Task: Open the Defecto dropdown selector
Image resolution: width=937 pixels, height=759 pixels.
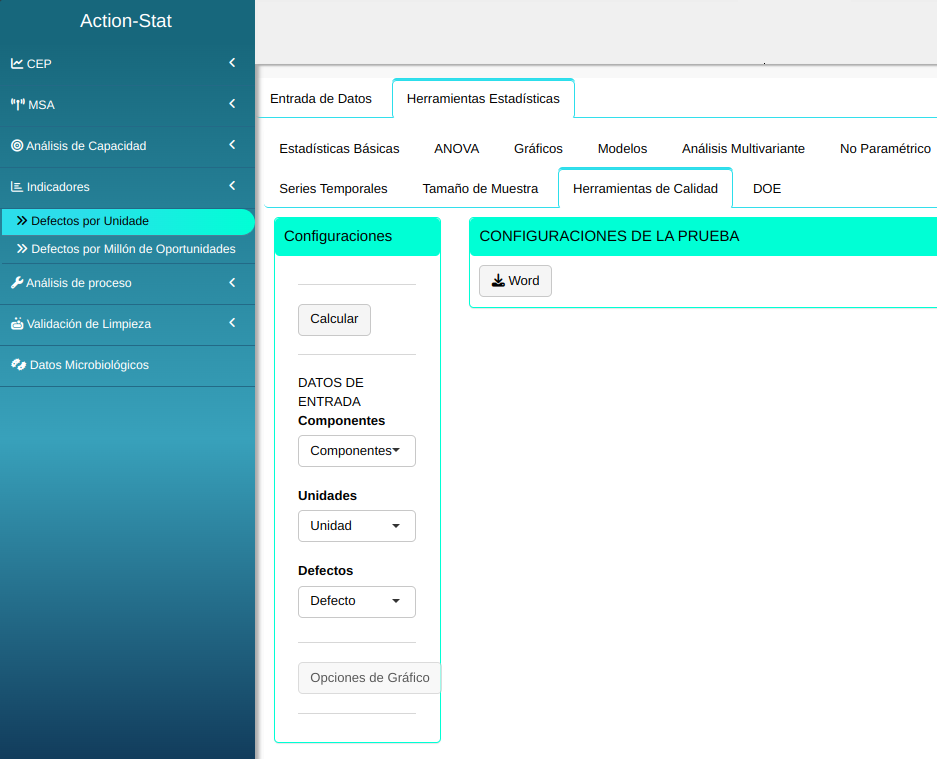Action: [x=356, y=601]
